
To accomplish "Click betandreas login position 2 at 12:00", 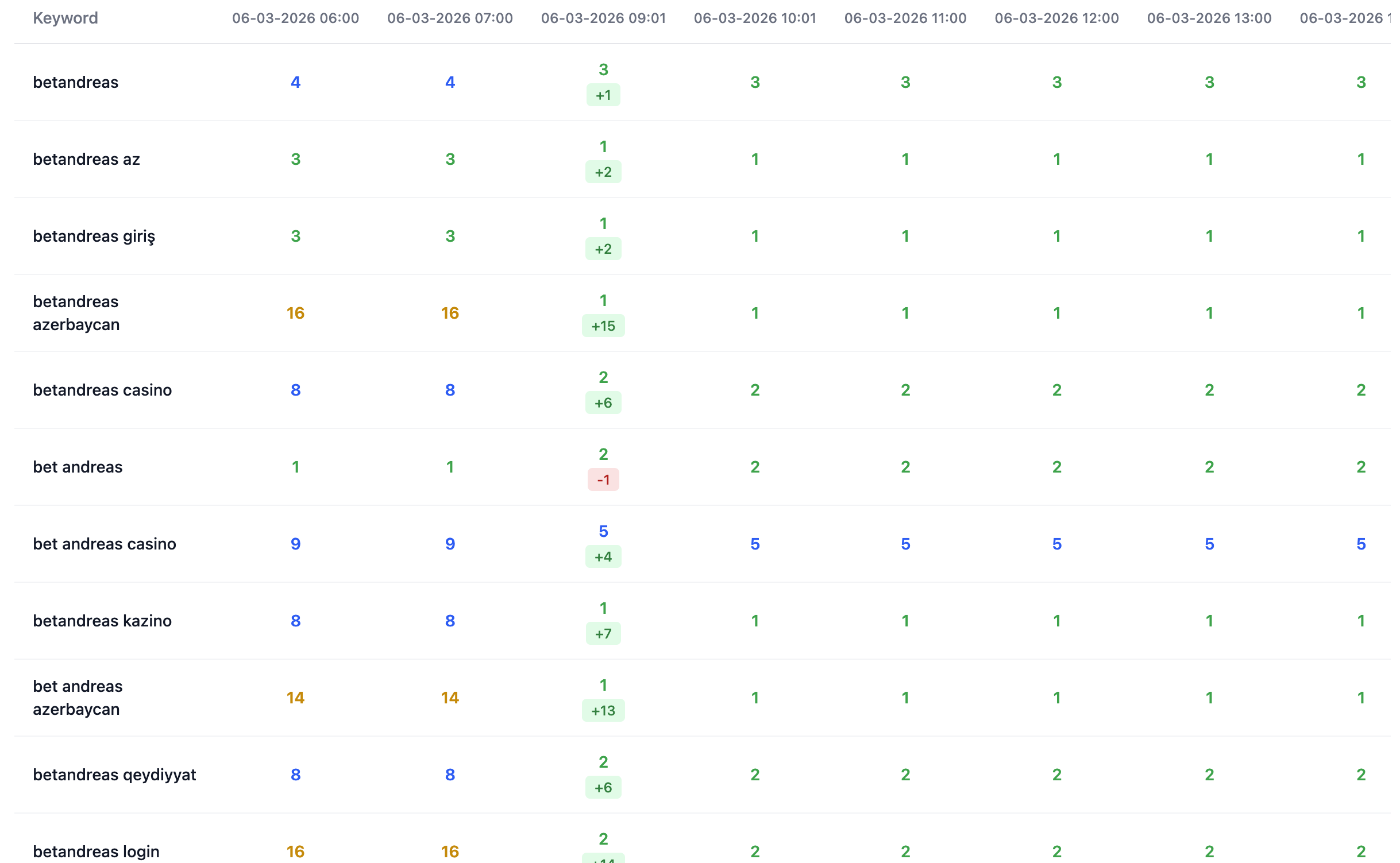I will pyautogui.click(x=1056, y=852).
